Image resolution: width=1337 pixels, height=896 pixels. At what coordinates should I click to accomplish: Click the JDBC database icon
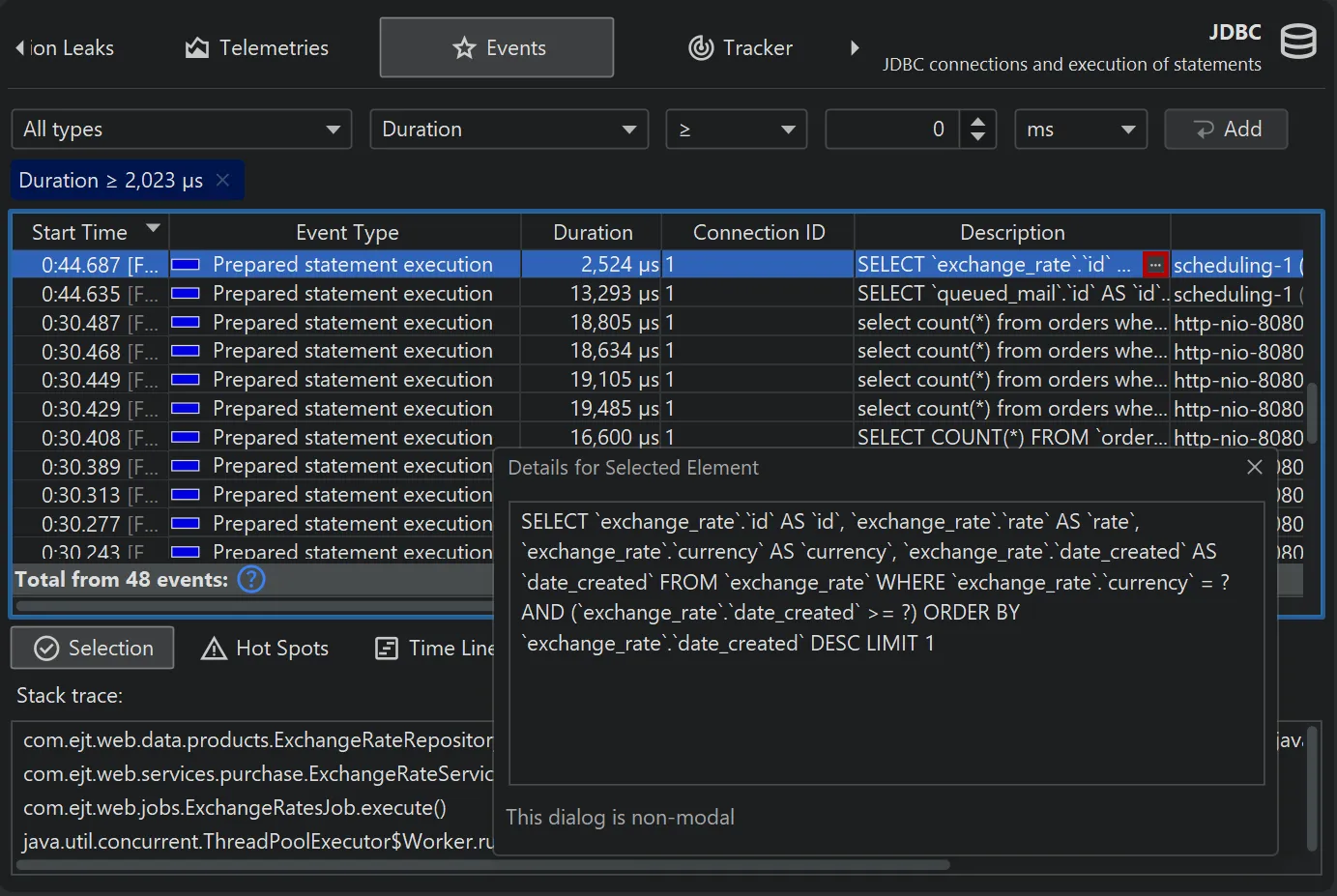[1298, 42]
